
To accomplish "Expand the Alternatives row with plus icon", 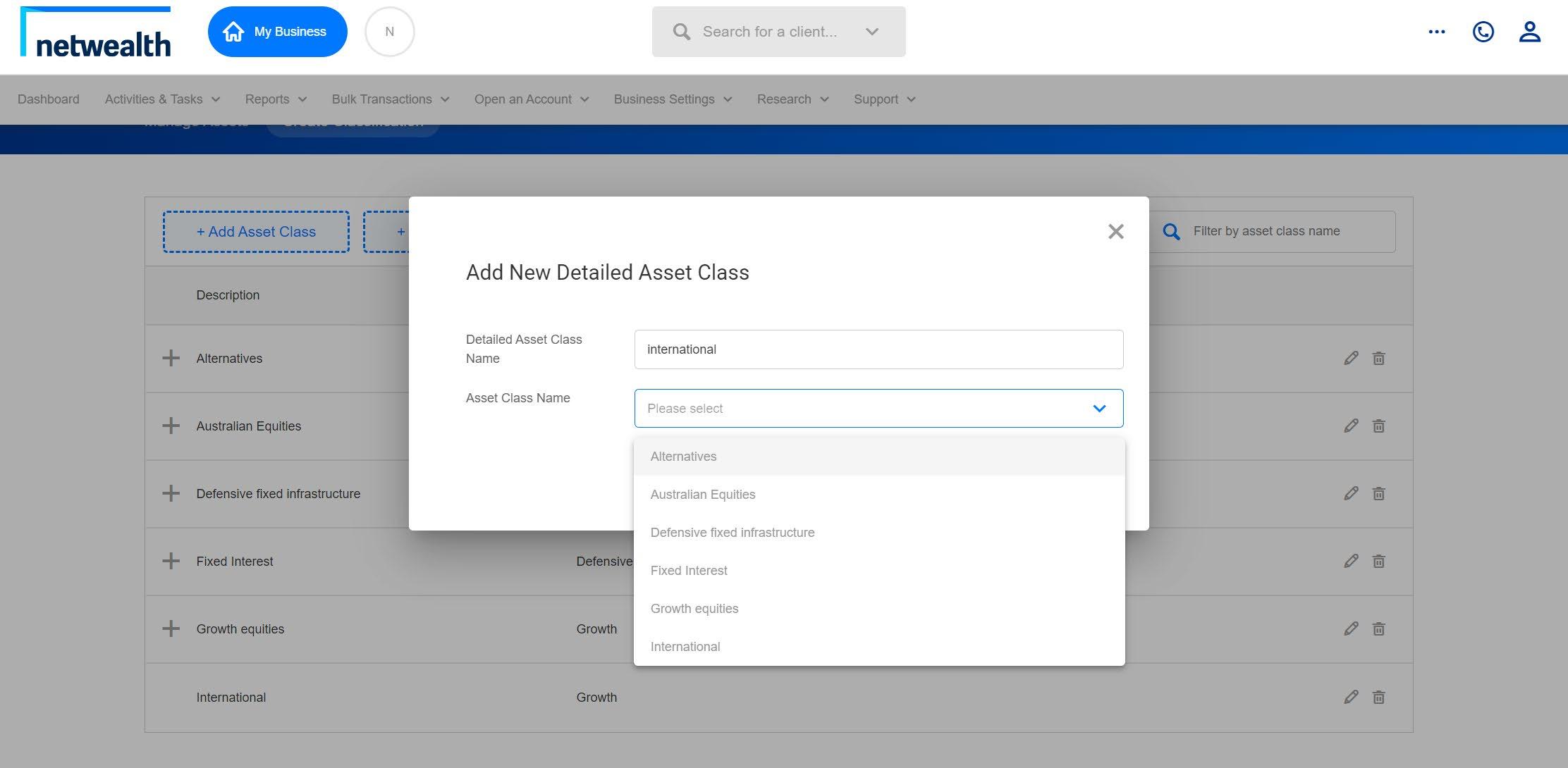I will [171, 358].
